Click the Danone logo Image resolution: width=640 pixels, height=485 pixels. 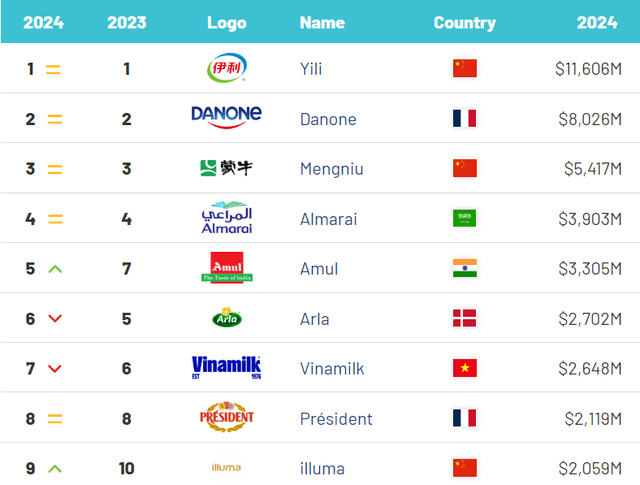tap(226, 117)
